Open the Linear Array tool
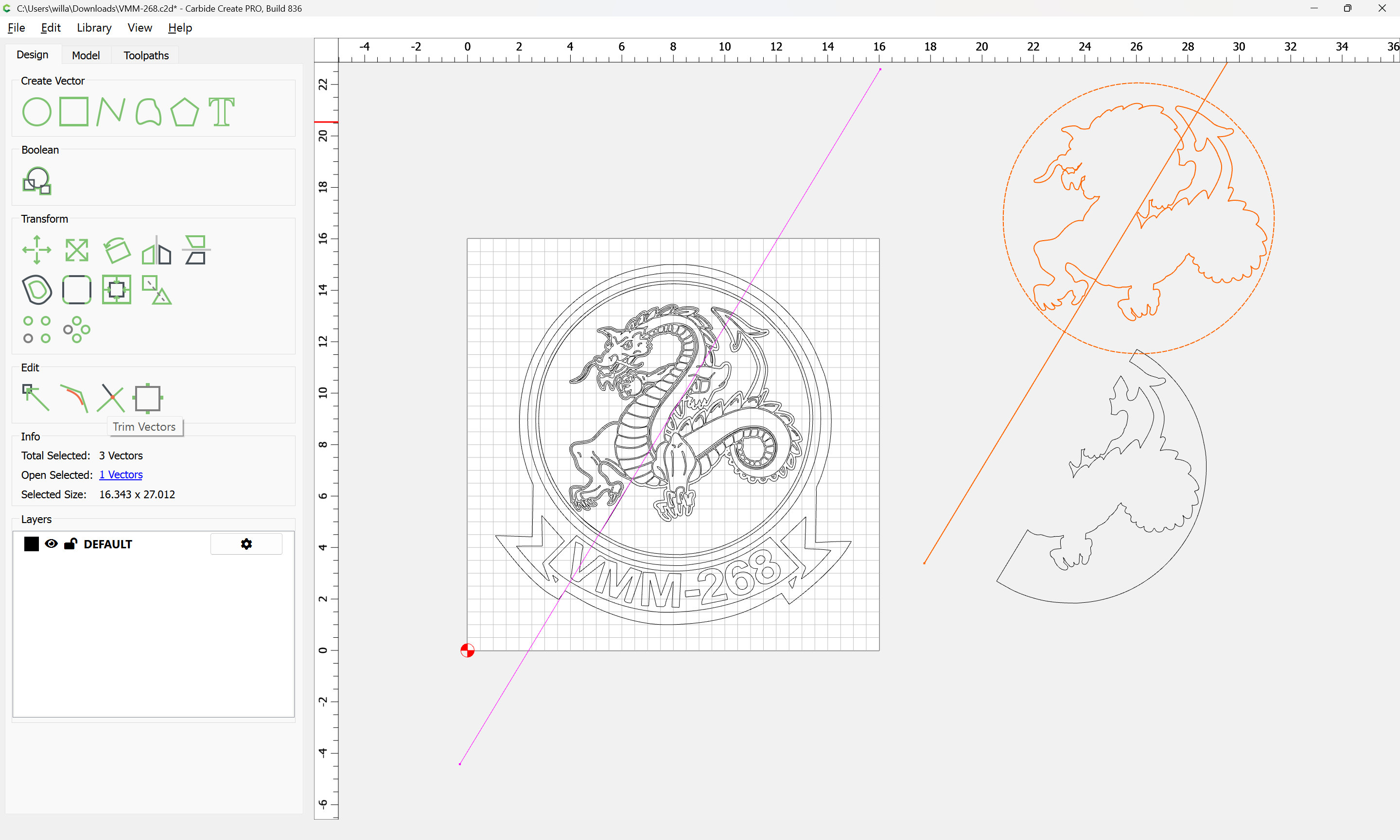This screenshot has height=840, width=1400. [x=37, y=330]
